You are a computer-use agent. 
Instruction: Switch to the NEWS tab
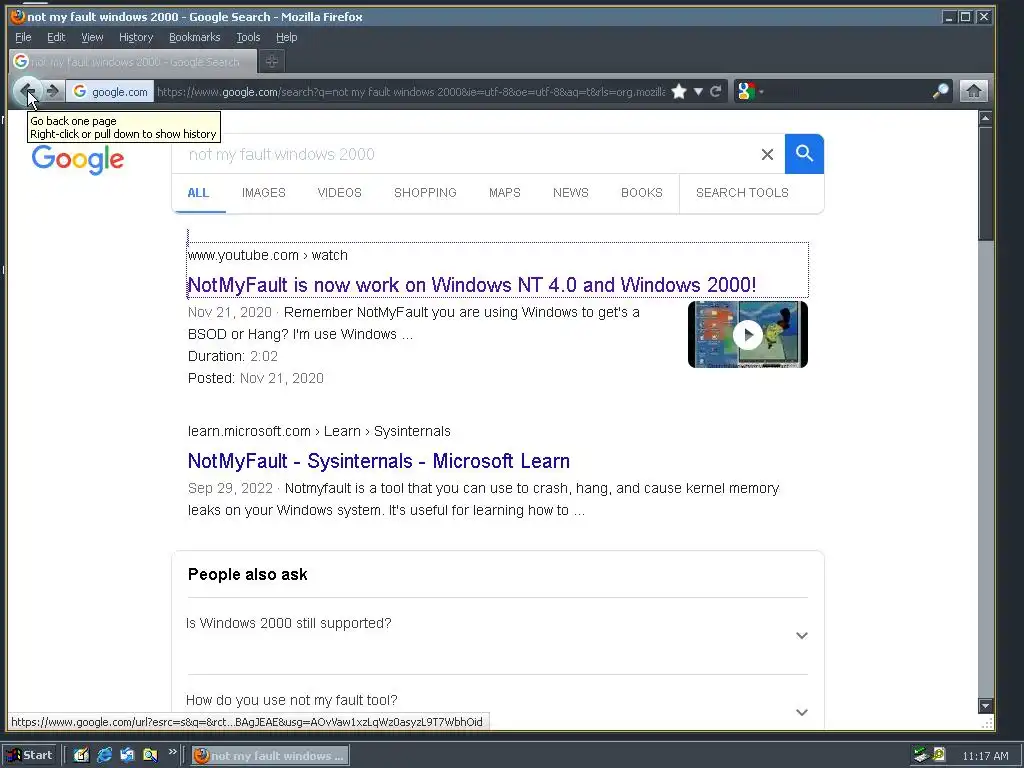[x=571, y=193]
